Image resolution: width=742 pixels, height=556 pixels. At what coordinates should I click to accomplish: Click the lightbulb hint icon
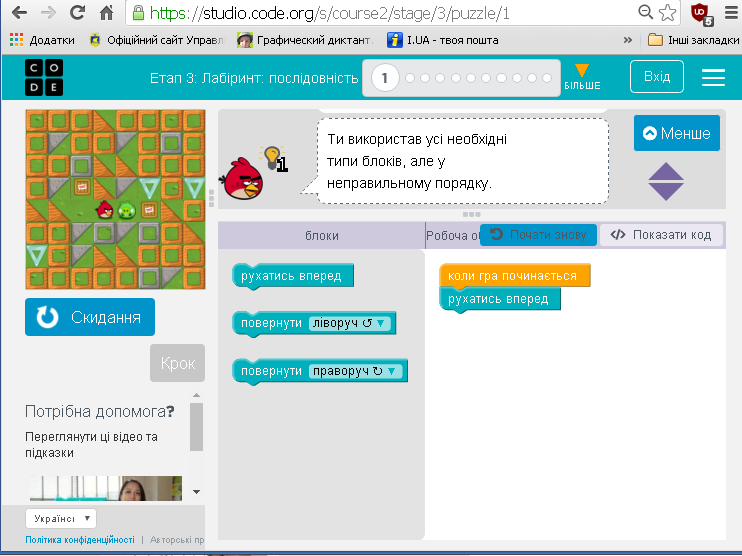(273, 158)
